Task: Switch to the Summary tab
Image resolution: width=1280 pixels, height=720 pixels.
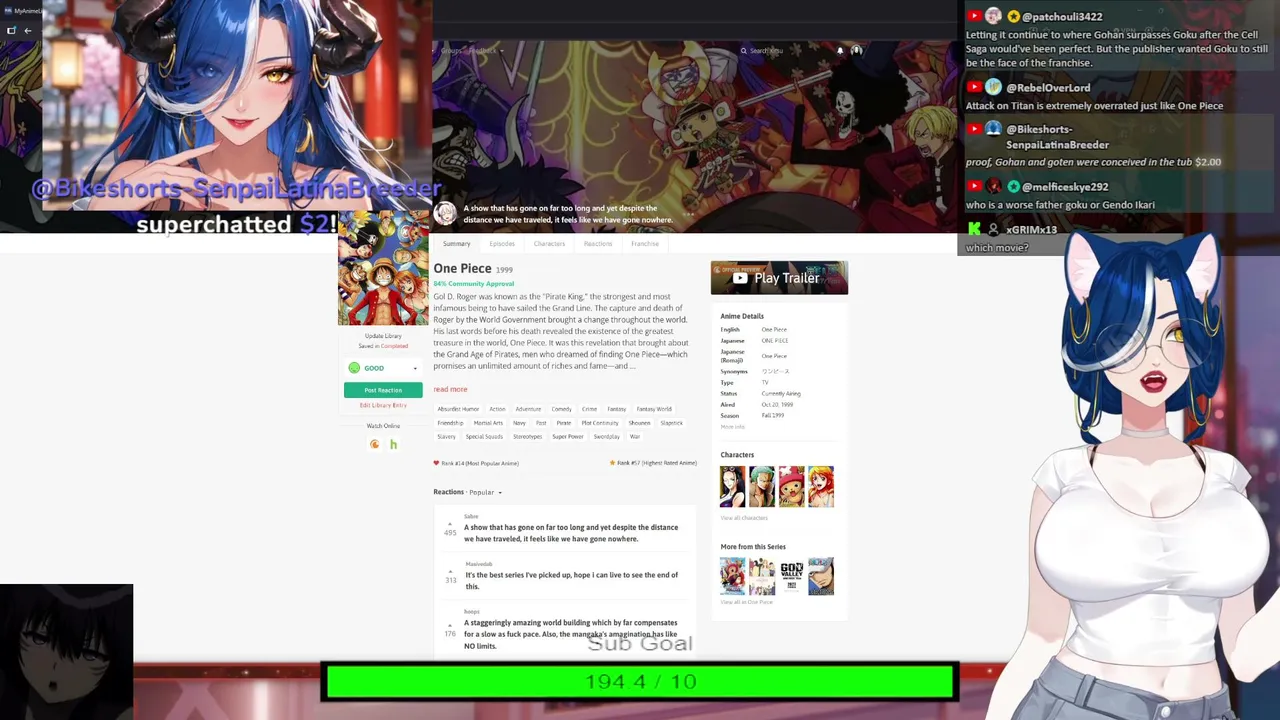Action: pyautogui.click(x=456, y=244)
